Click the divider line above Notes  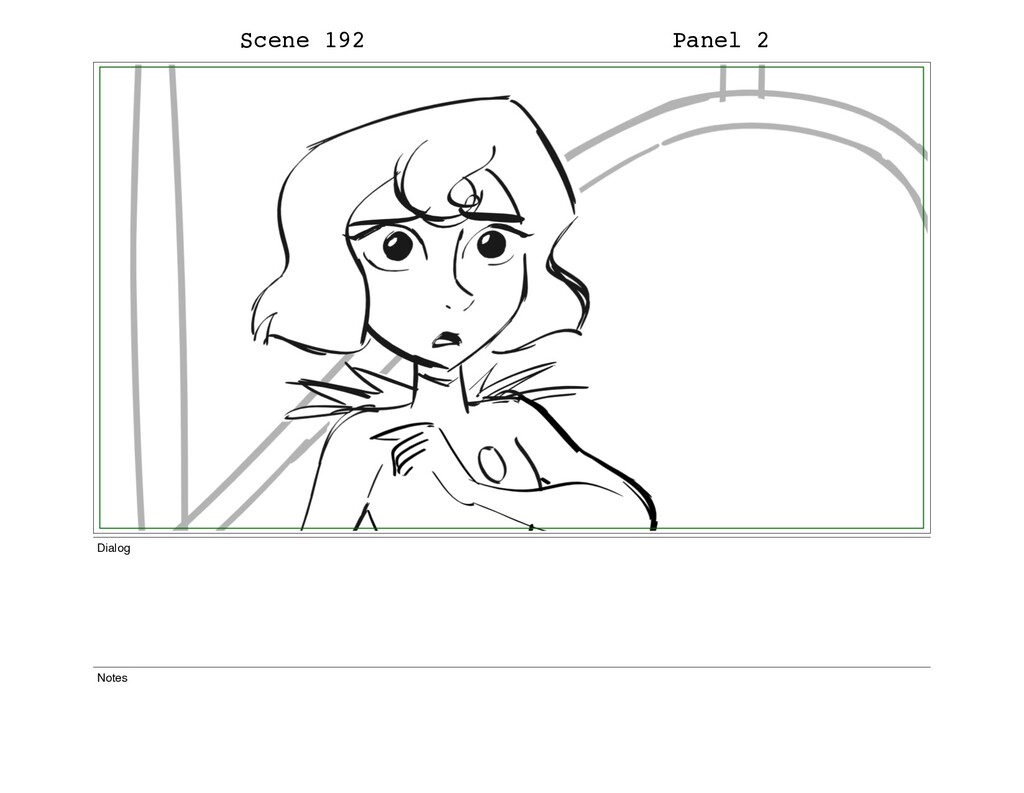[x=512, y=668]
